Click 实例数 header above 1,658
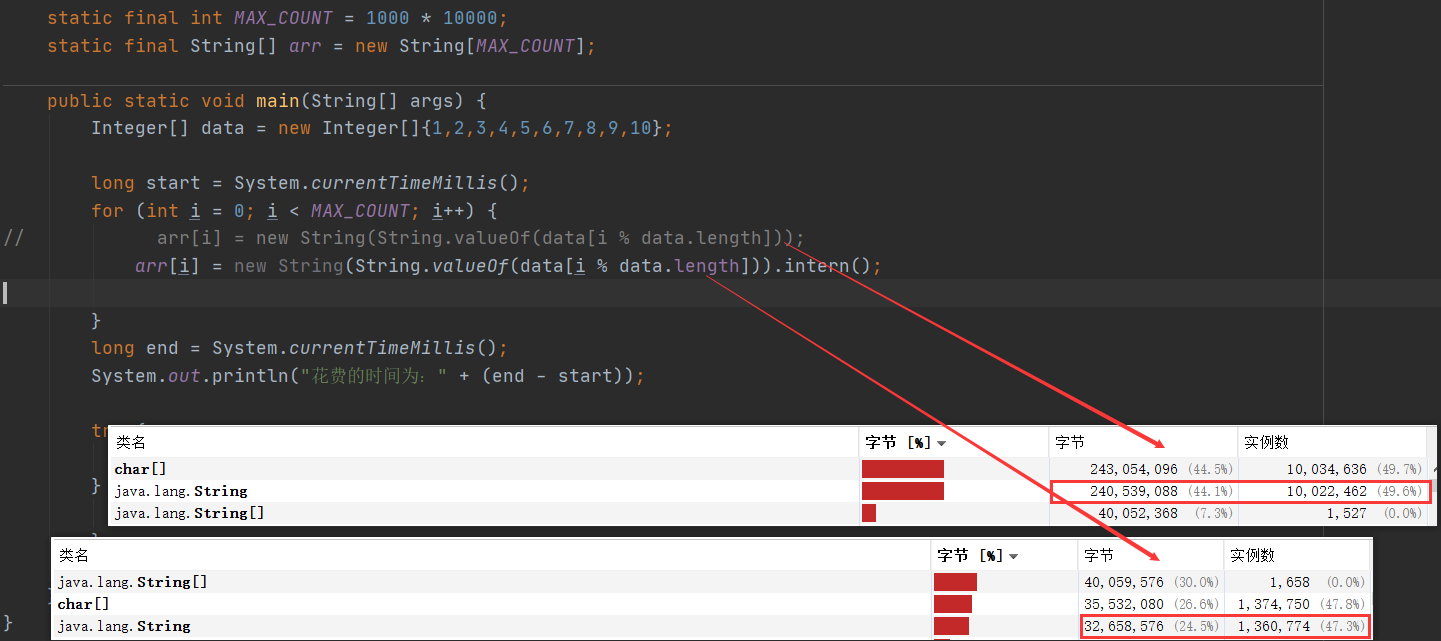Image resolution: width=1441 pixels, height=641 pixels. coord(1252,555)
